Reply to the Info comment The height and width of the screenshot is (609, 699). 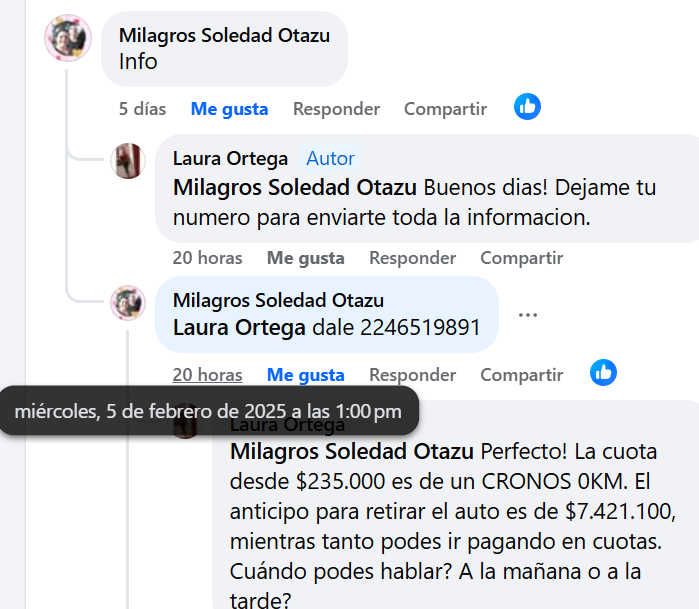pos(336,109)
